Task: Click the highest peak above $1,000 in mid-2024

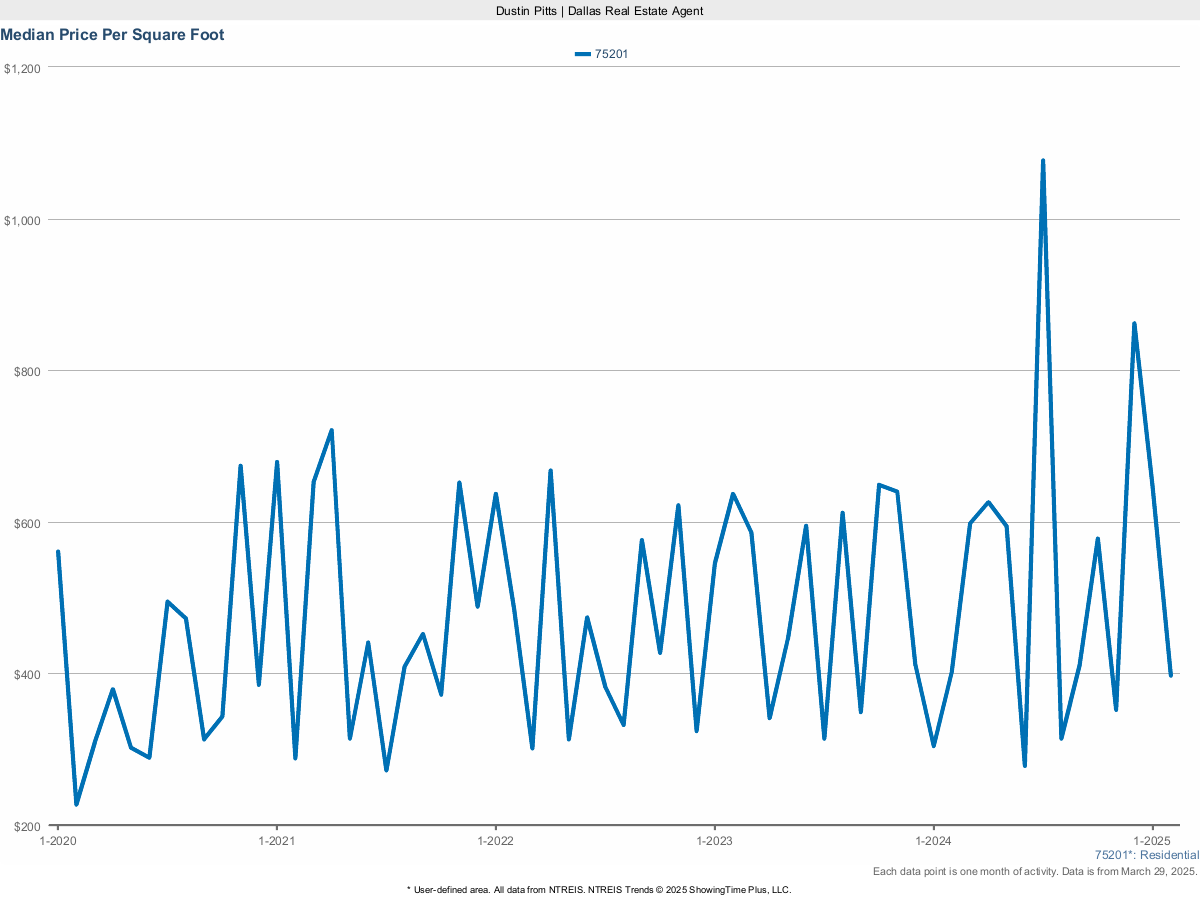Action: [1043, 161]
